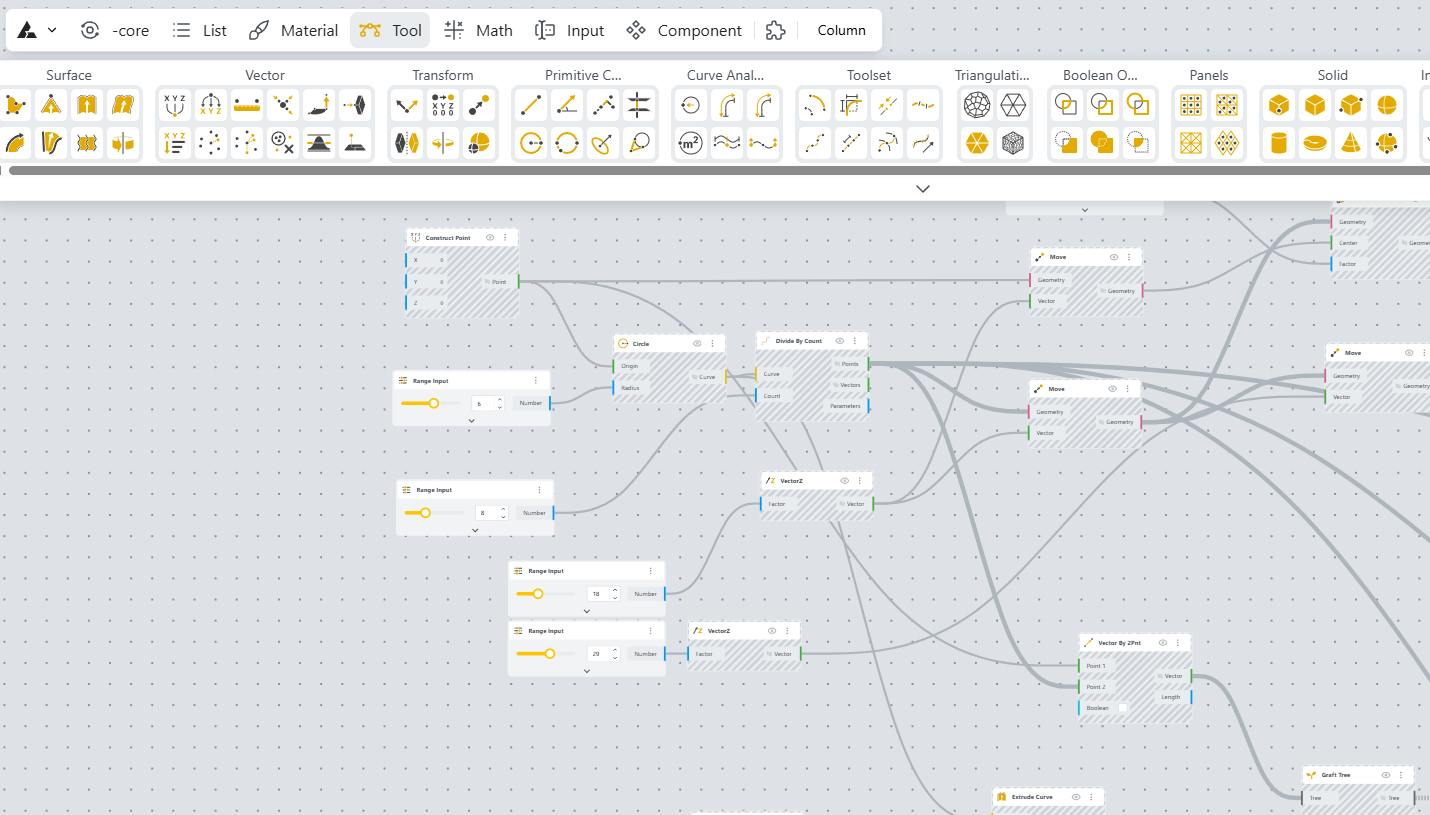Select the plain Sphere solid tool
This screenshot has height=815, width=1430.
1386,105
